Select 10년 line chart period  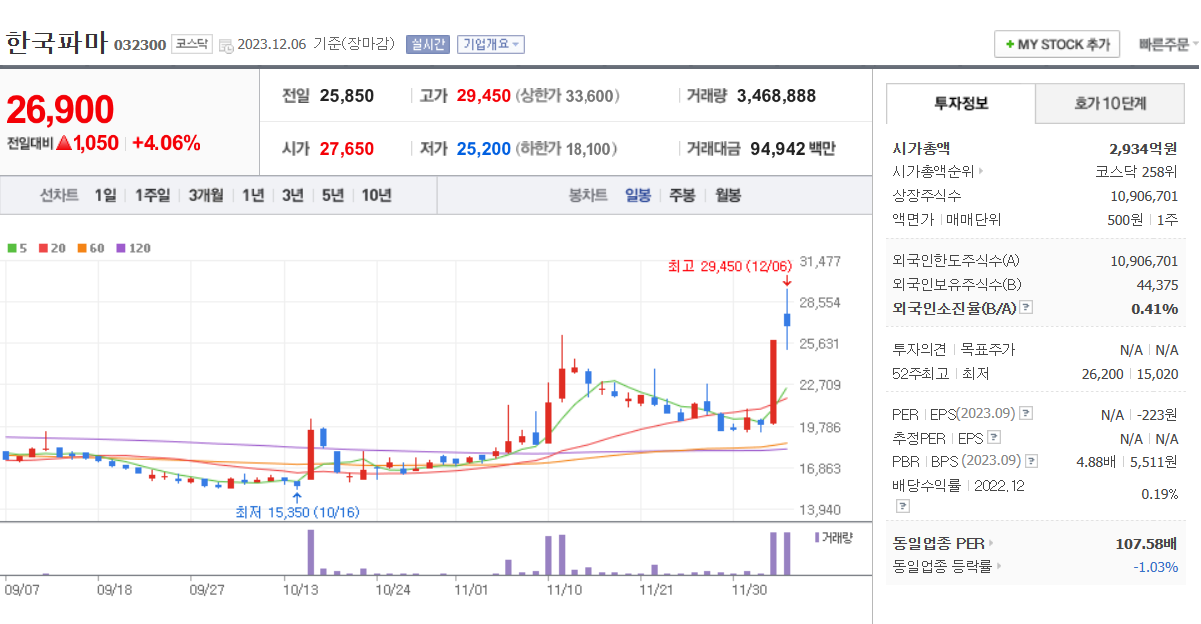click(376, 195)
